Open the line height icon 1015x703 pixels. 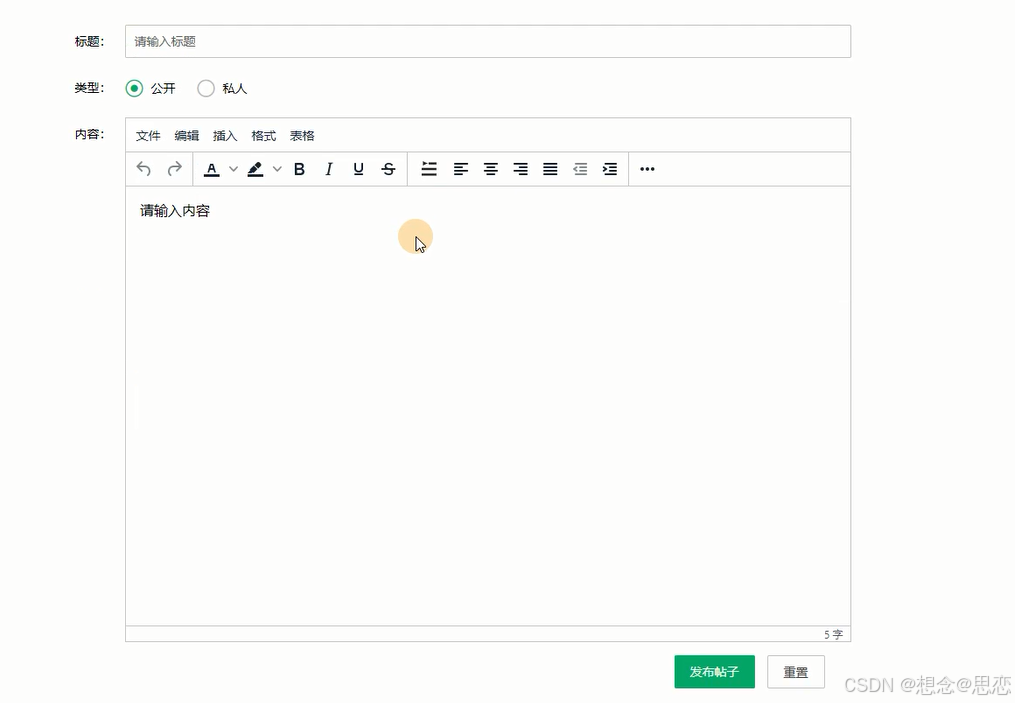(429, 169)
